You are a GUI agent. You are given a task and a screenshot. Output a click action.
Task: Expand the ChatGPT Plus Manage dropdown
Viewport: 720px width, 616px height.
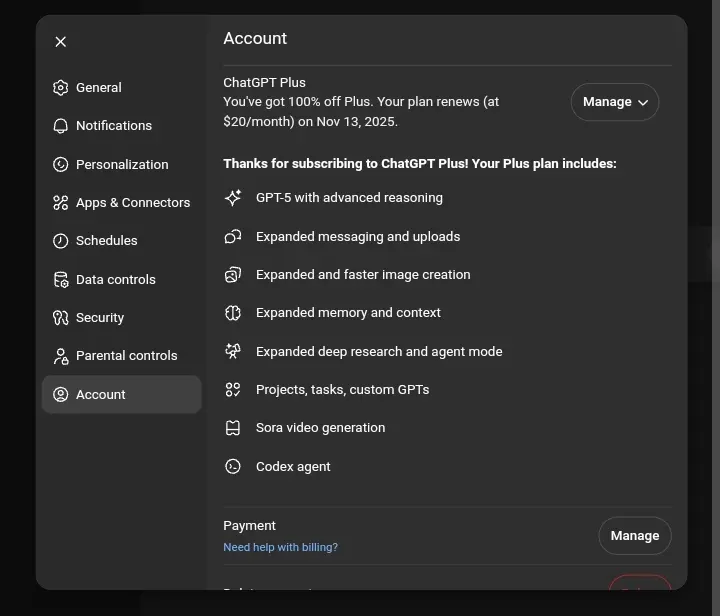click(615, 102)
